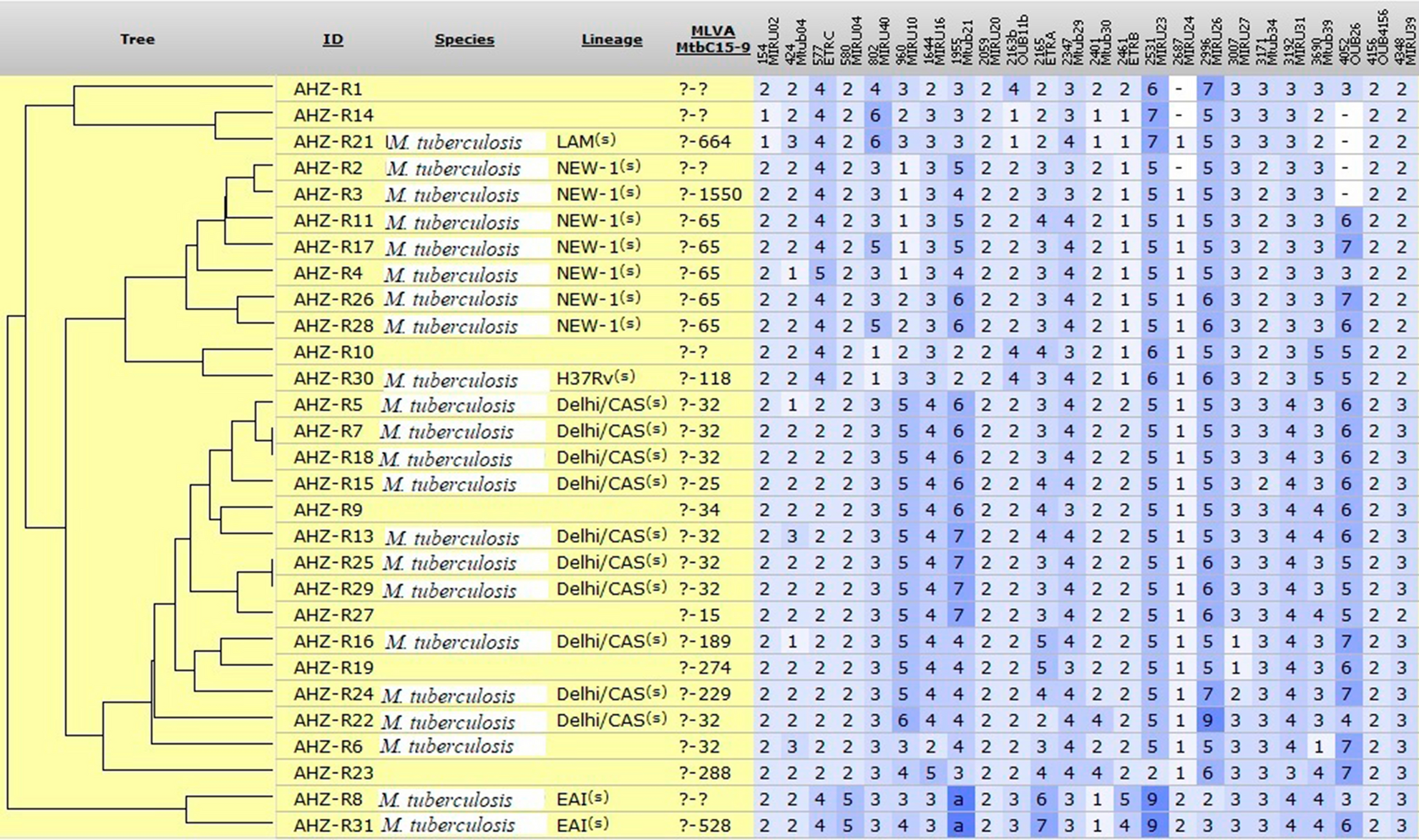This screenshot has width=1419, height=840.
Task: Sort by the Species column header
Action: click(464, 39)
